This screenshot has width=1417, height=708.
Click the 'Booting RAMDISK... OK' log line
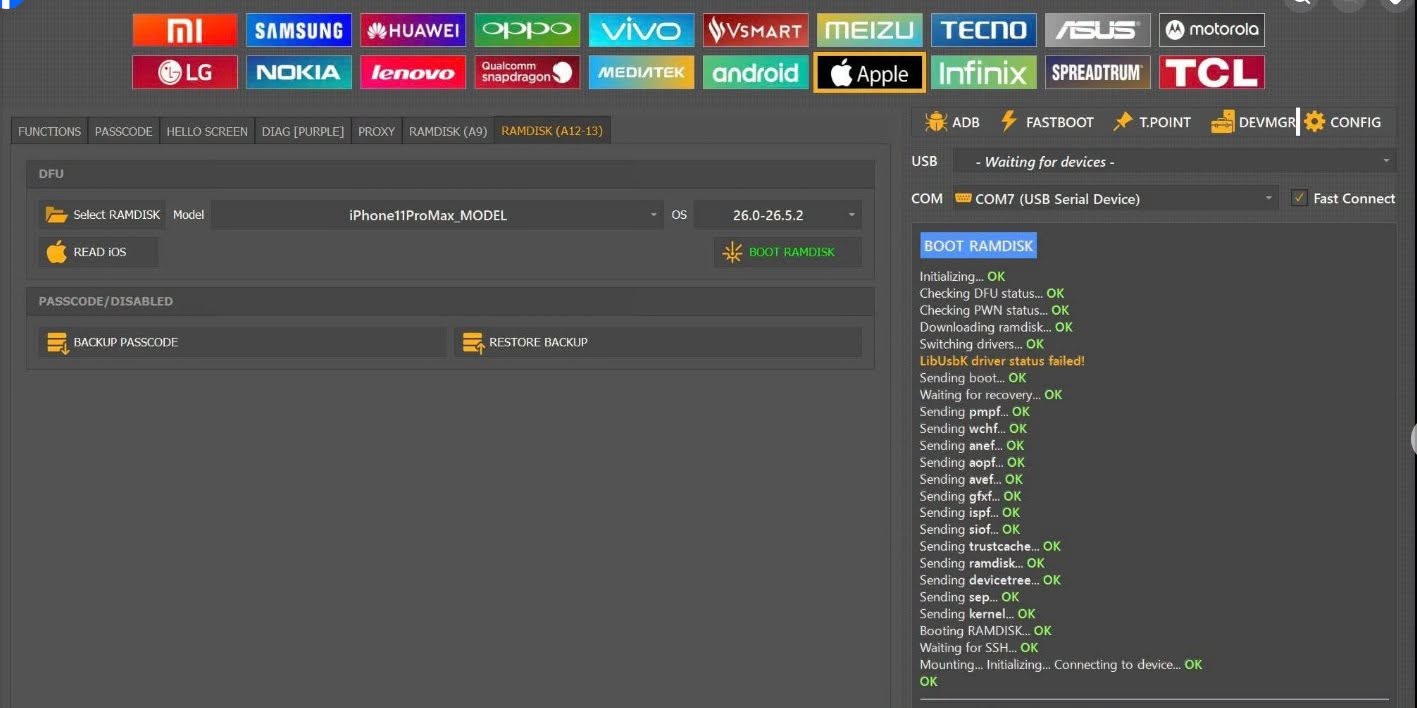click(x=985, y=631)
